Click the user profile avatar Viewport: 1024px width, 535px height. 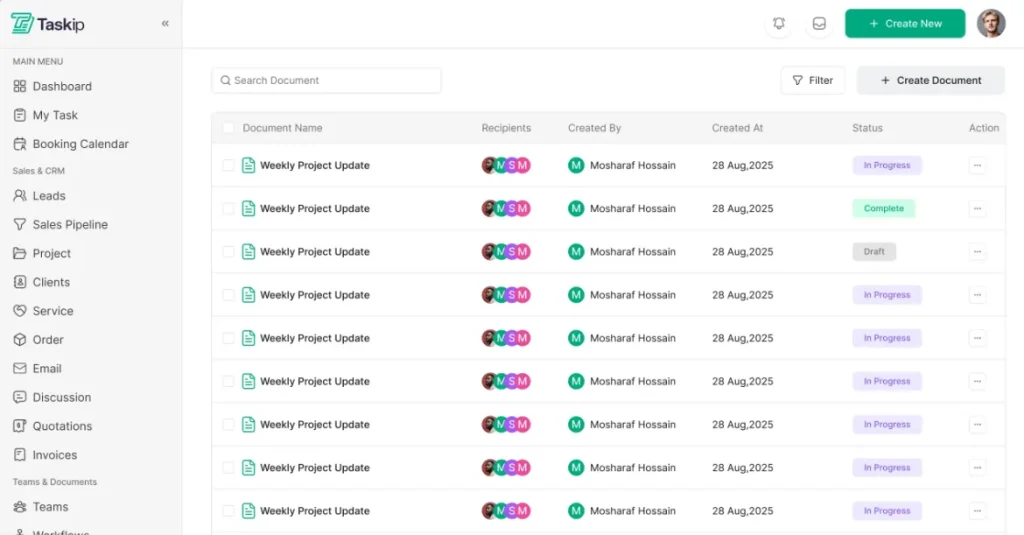coord(990,24)
